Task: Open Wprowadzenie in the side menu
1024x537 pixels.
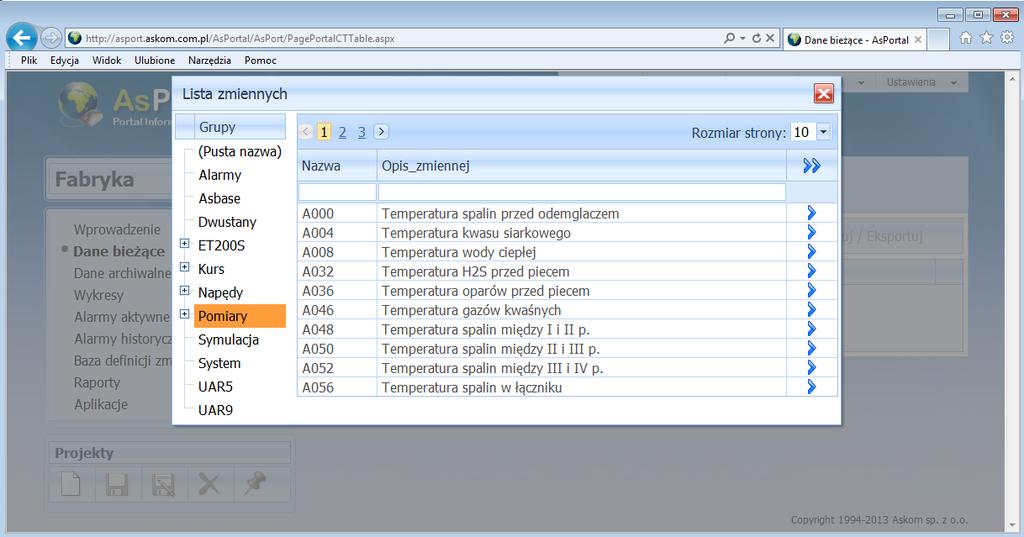Action: (x=117, y=229)
